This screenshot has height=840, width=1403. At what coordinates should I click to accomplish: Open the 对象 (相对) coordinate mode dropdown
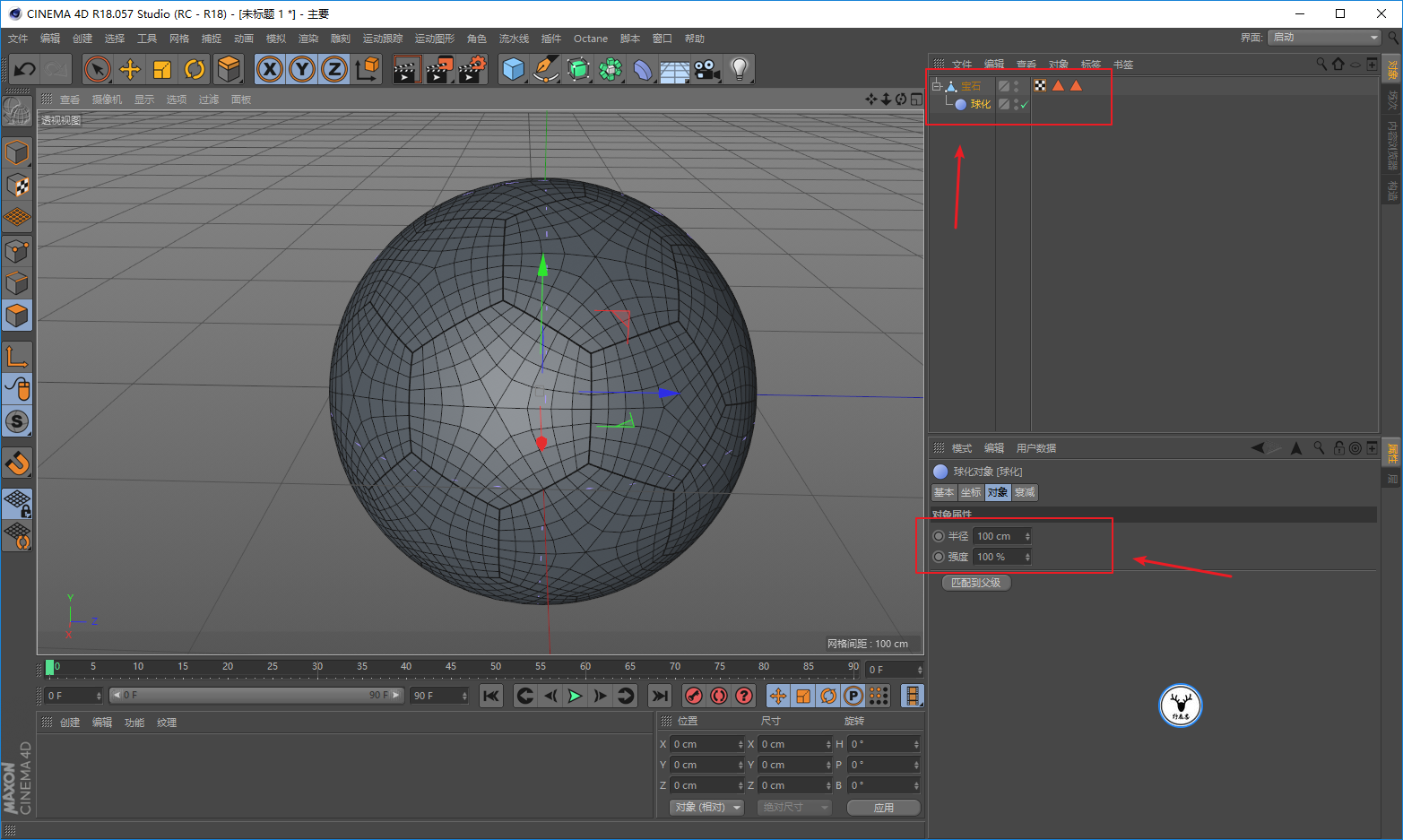(707, 808)
